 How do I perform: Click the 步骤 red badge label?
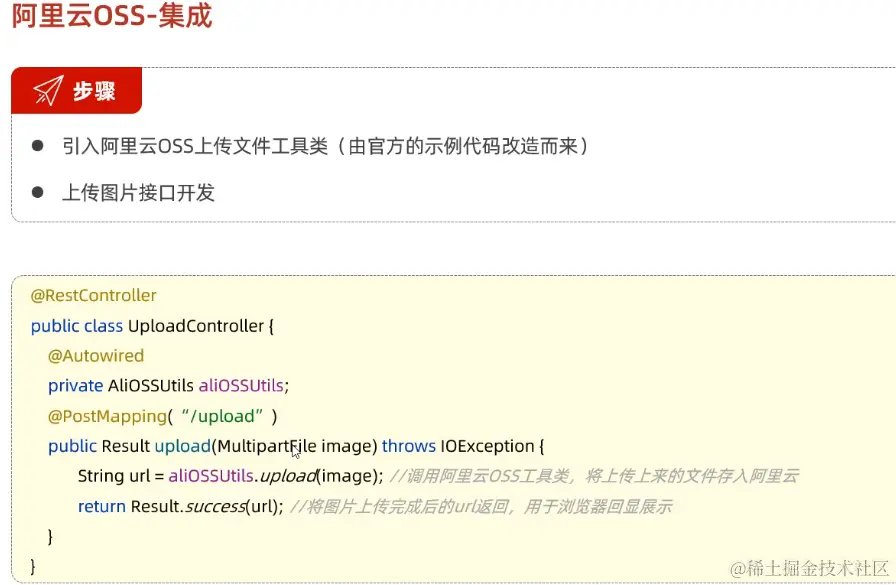(94, 92)
